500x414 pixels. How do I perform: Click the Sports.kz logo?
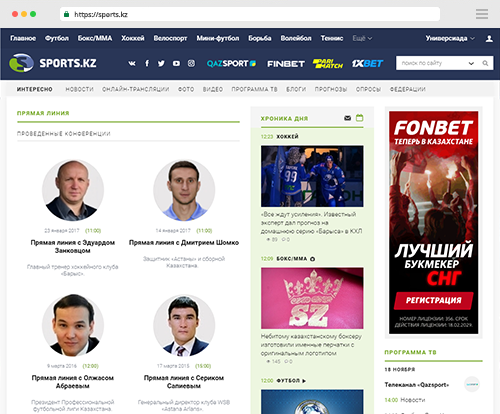point(53,63)
